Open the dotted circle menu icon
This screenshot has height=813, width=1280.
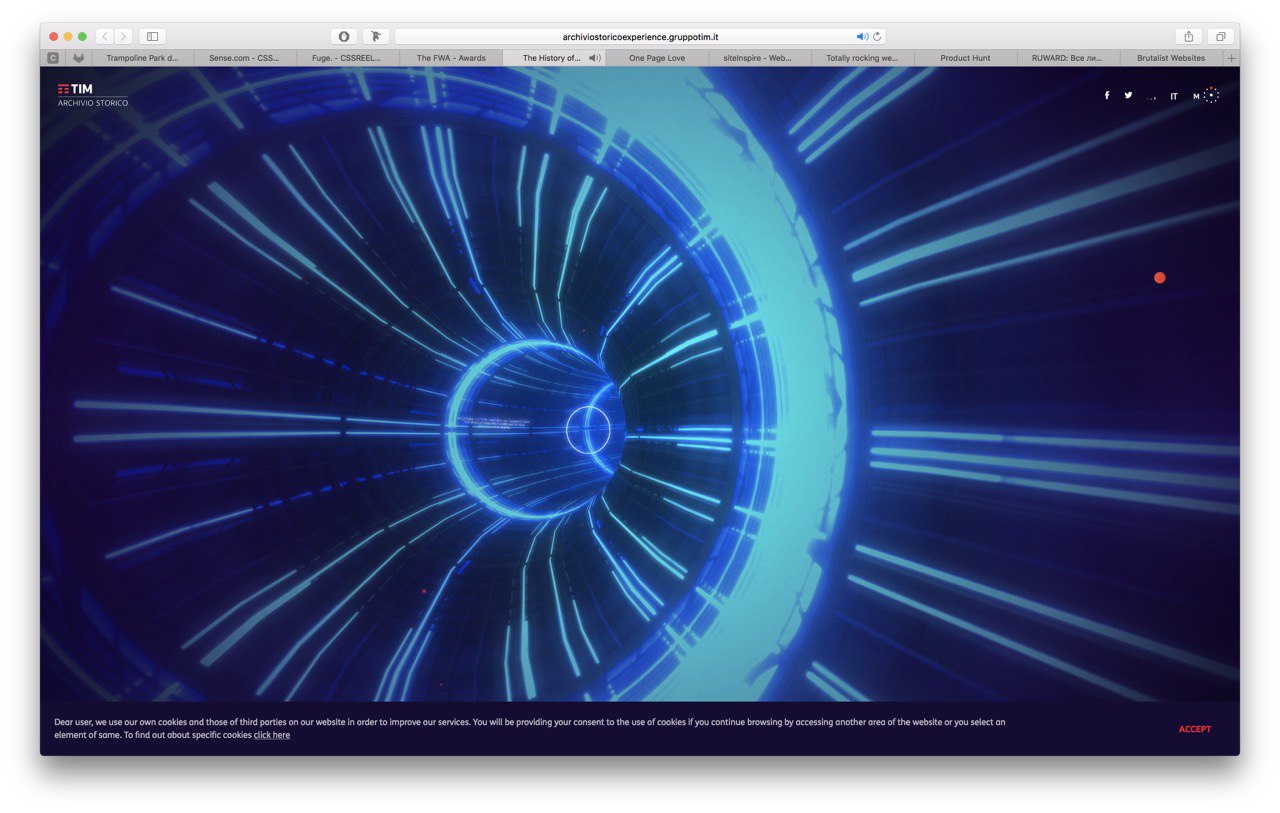click(1211, 95)
